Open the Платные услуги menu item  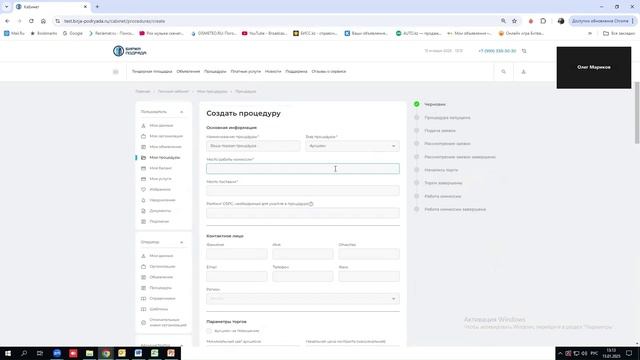(x=246, y=72)
